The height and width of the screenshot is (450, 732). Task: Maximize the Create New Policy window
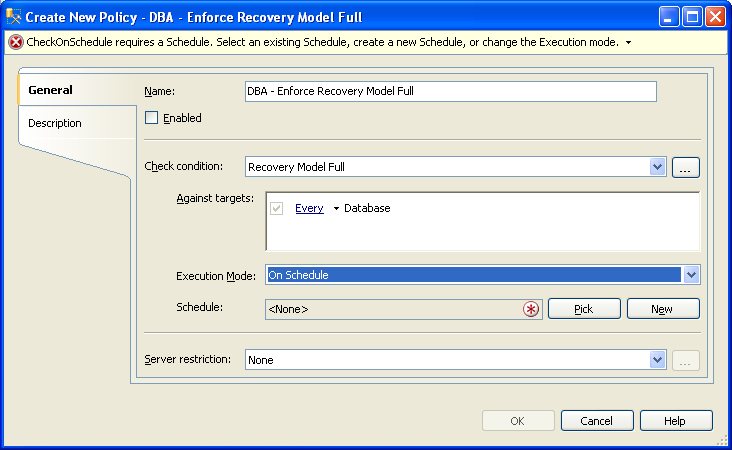point(692,17)
